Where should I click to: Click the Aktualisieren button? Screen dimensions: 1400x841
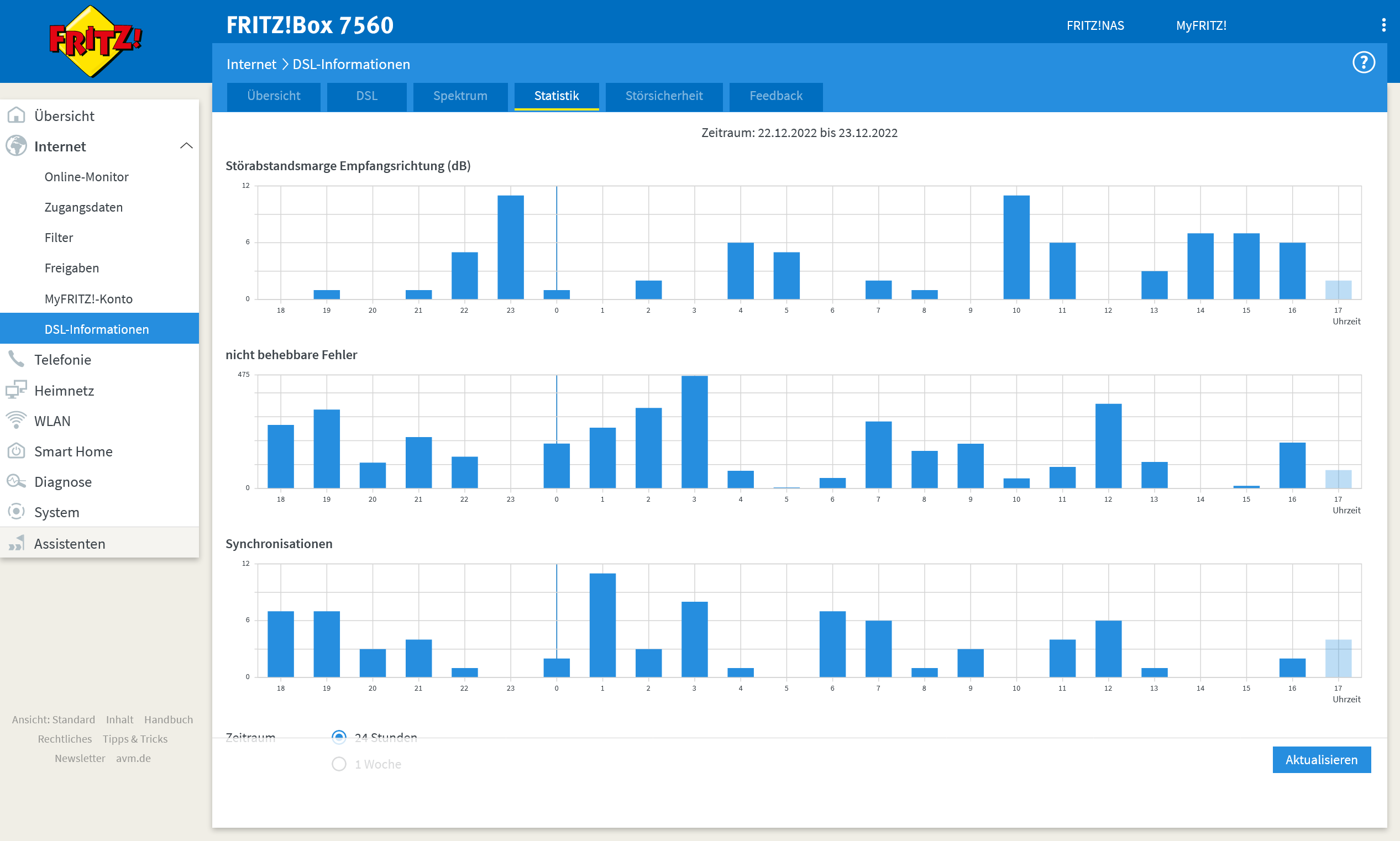(1320, 759)
